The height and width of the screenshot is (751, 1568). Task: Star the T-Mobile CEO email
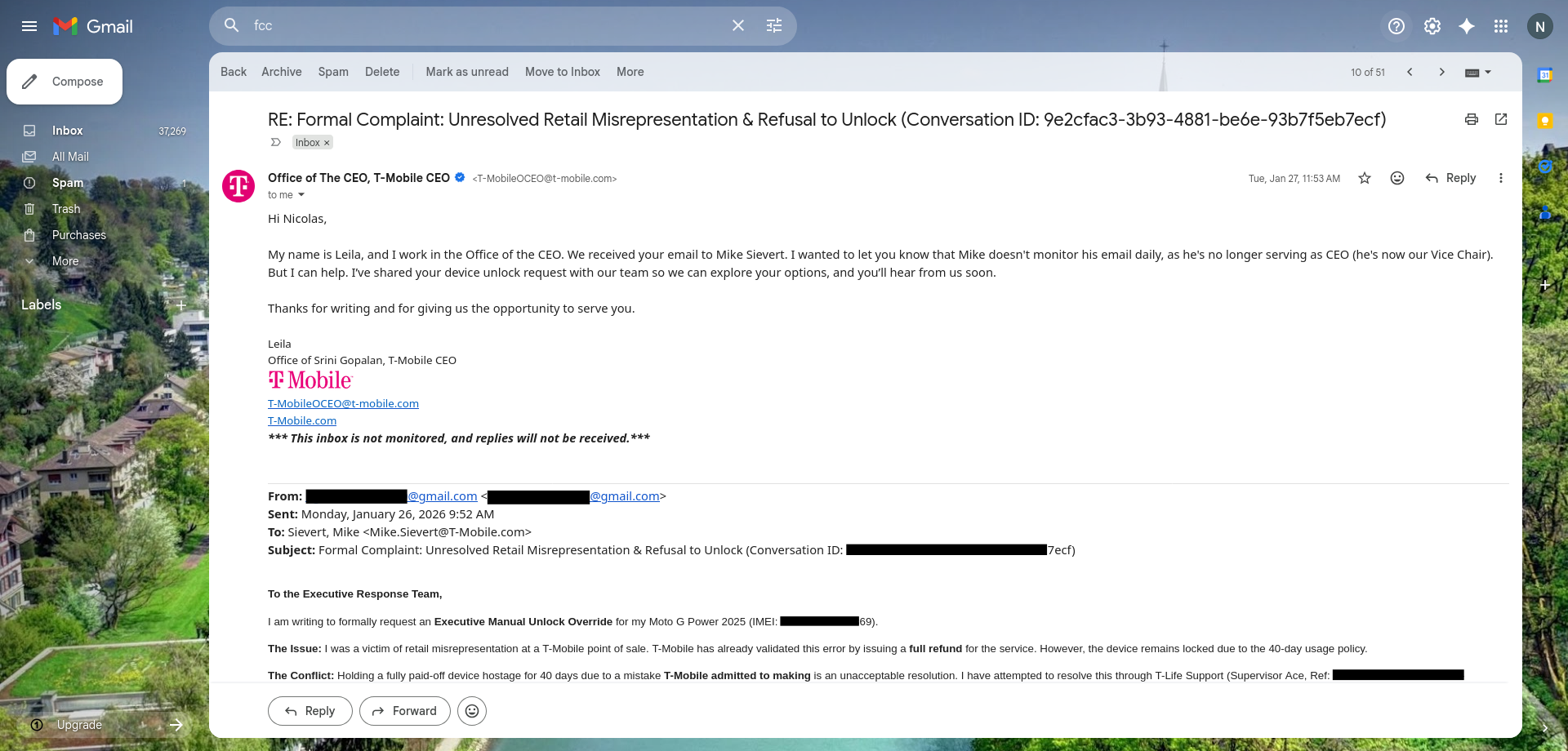coord(1365,178)
